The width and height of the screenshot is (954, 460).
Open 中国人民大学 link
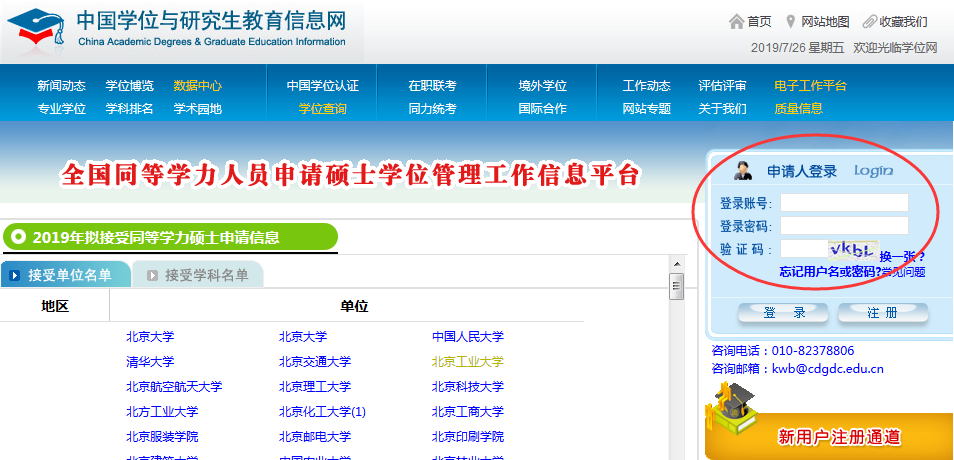(x=468, y=336)
